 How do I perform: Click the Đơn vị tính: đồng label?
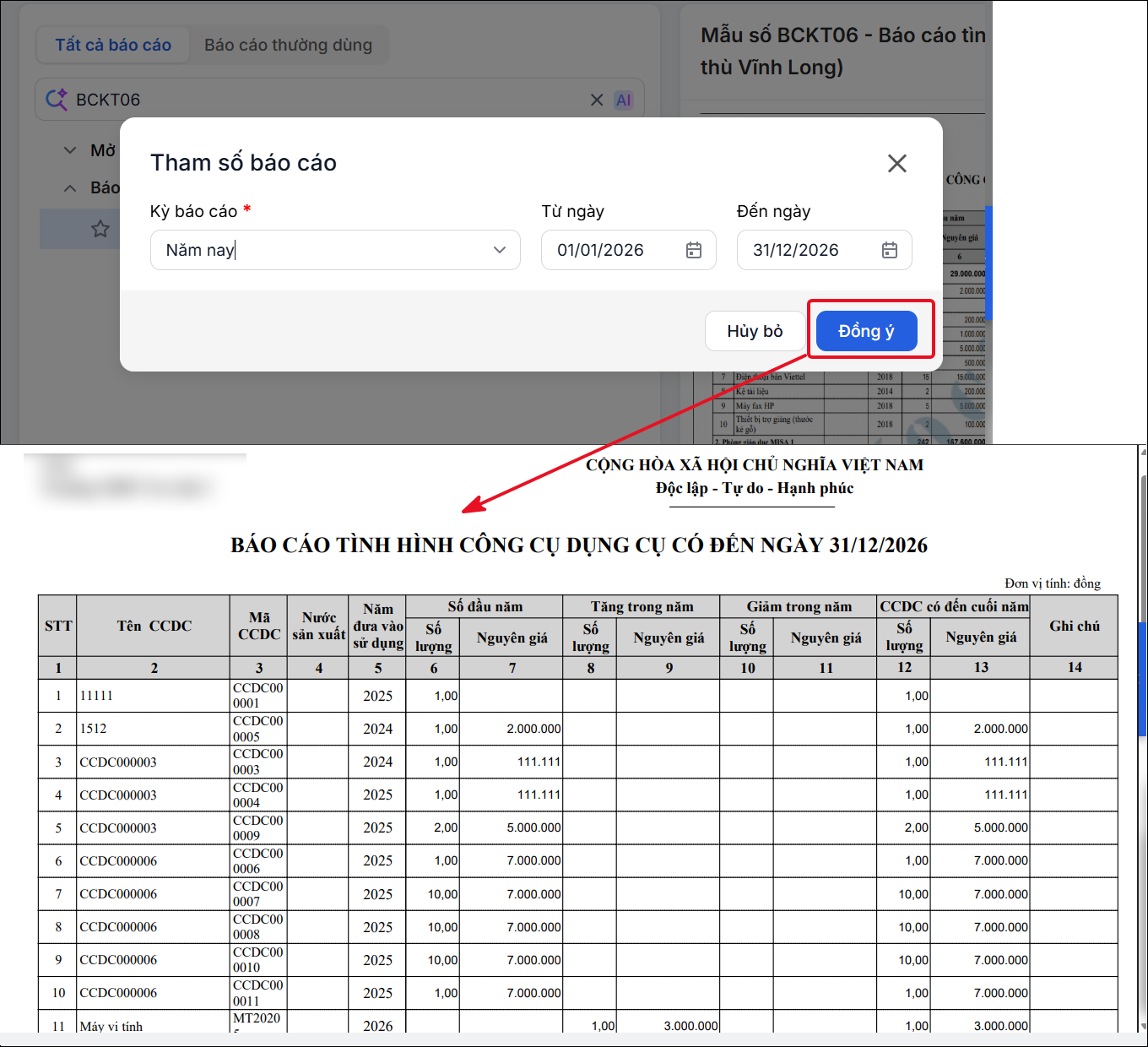point(1053,583)
